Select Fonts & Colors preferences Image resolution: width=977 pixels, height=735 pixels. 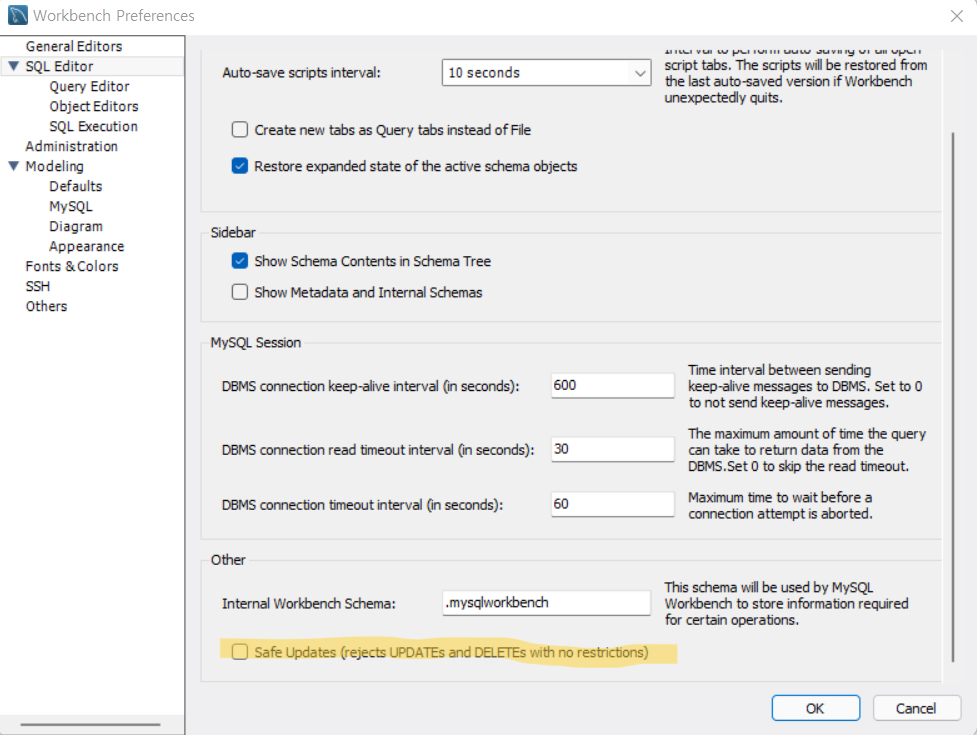click(x=72, y=266)
